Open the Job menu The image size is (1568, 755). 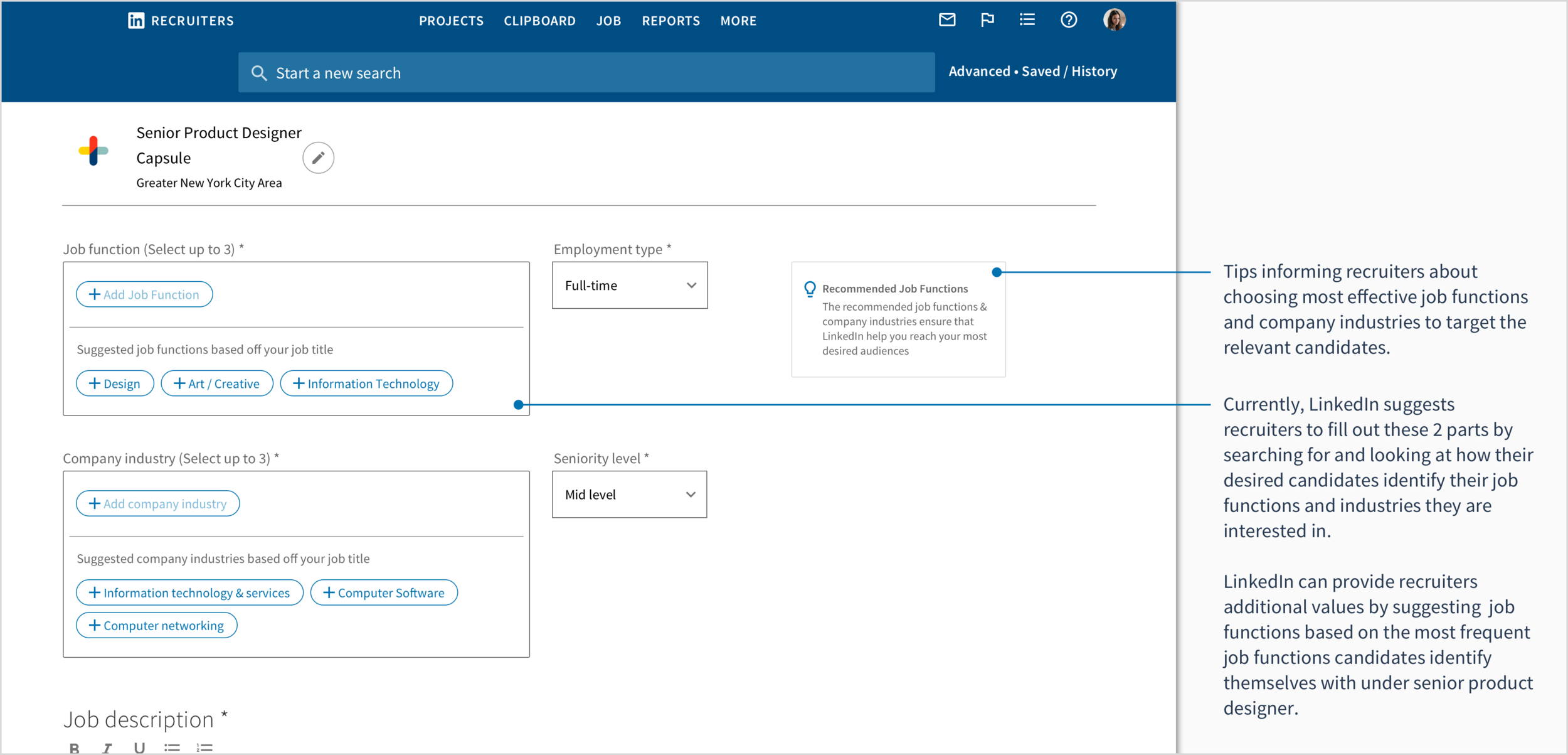pos(608,21)
